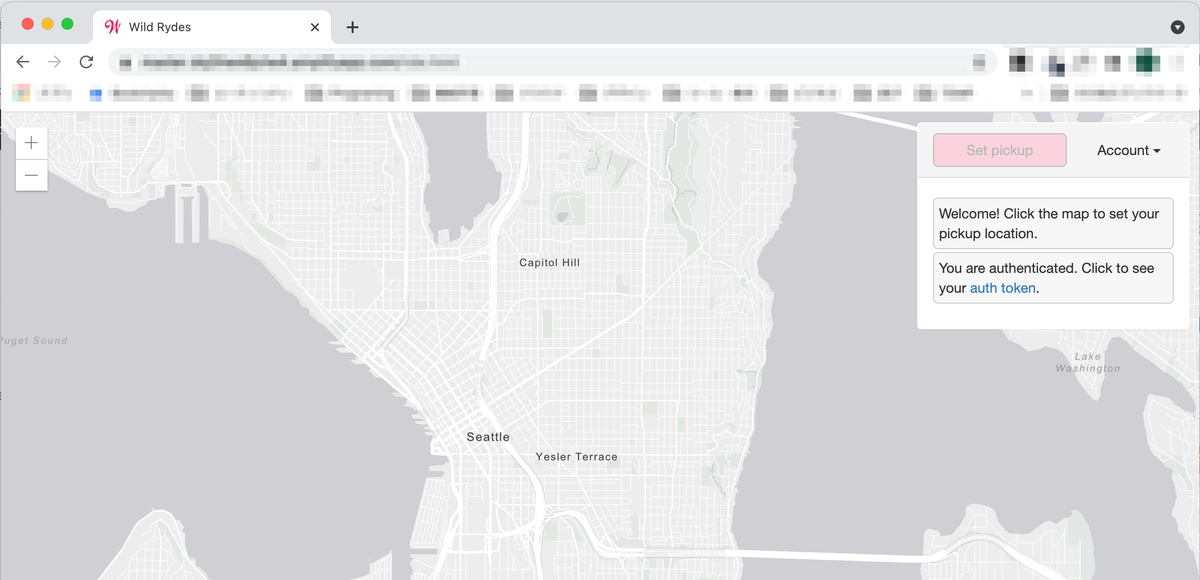Click the 'You are authenticated' message box
This screenshot has width=1200, height=580.
pyautogui.click(x=1053, y=278)
